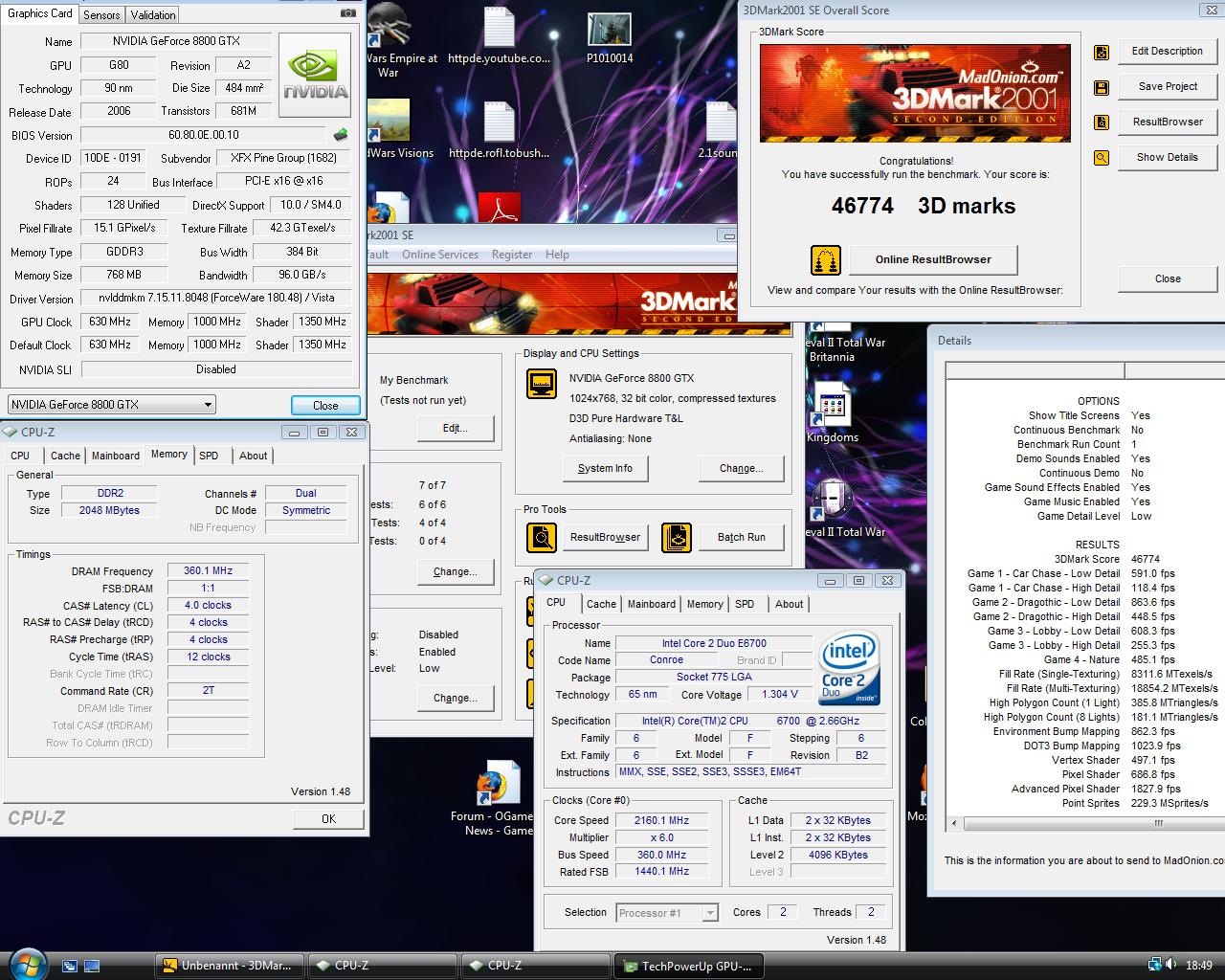1225x980 pixels.
Task: Click the Driver Version value in GPU-Z
Action: pos(215,299)
